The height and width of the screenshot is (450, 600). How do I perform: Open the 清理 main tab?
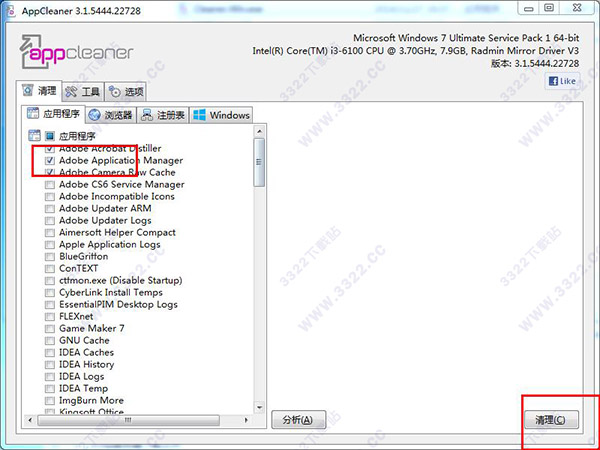(39, 91)
